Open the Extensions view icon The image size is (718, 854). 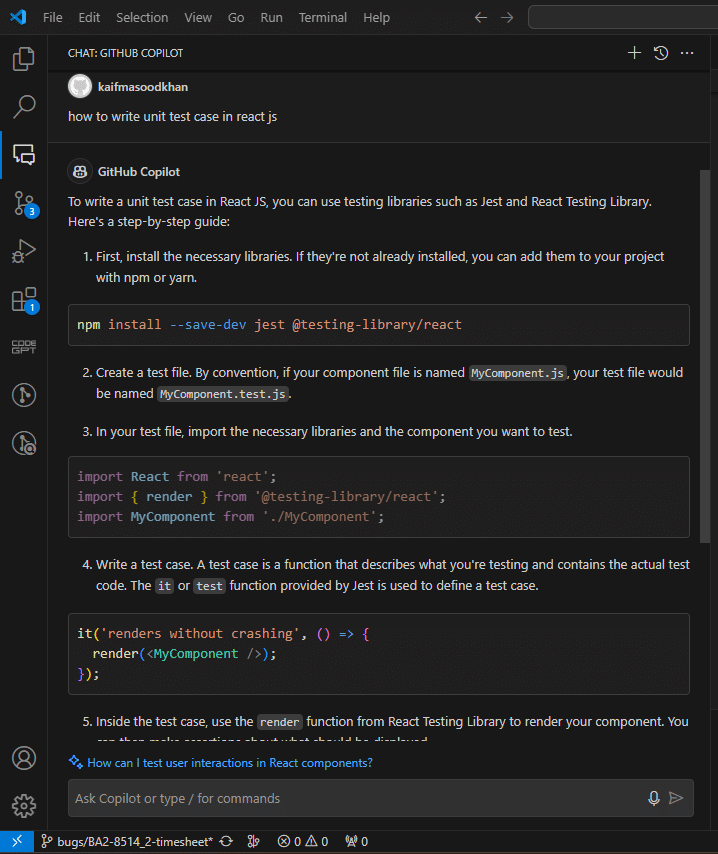[23, 299]
